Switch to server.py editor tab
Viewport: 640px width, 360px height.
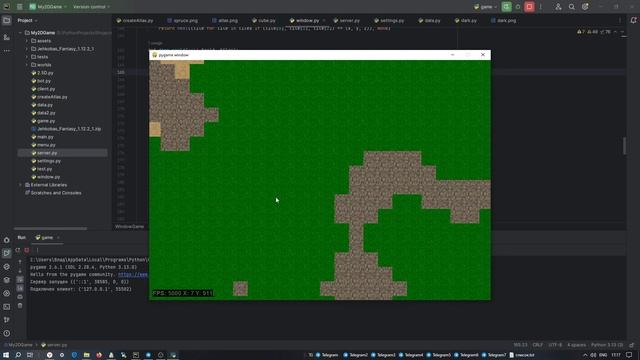coord(347,20)
